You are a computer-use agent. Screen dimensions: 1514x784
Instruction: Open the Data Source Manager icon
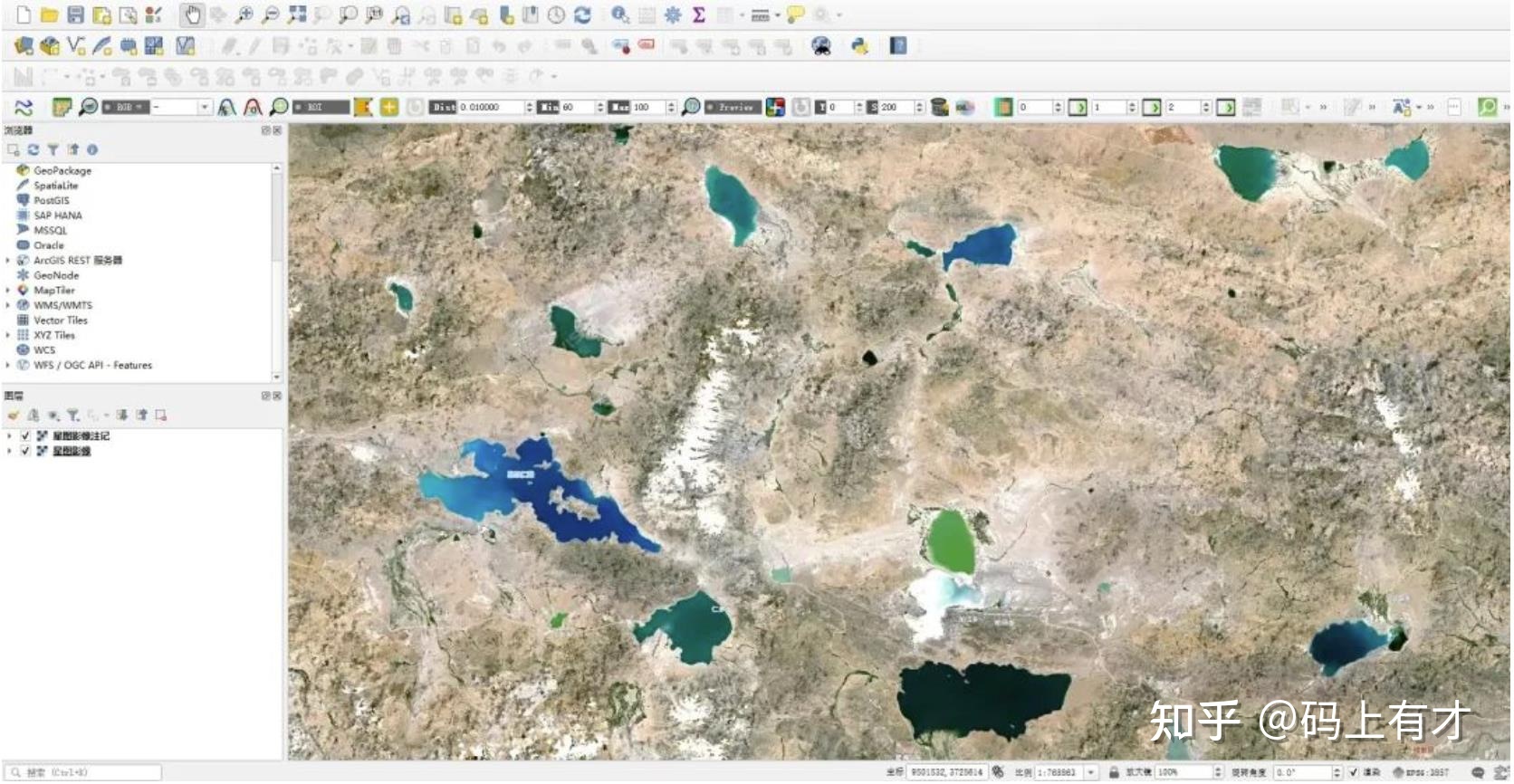click(x=24, y=45)
